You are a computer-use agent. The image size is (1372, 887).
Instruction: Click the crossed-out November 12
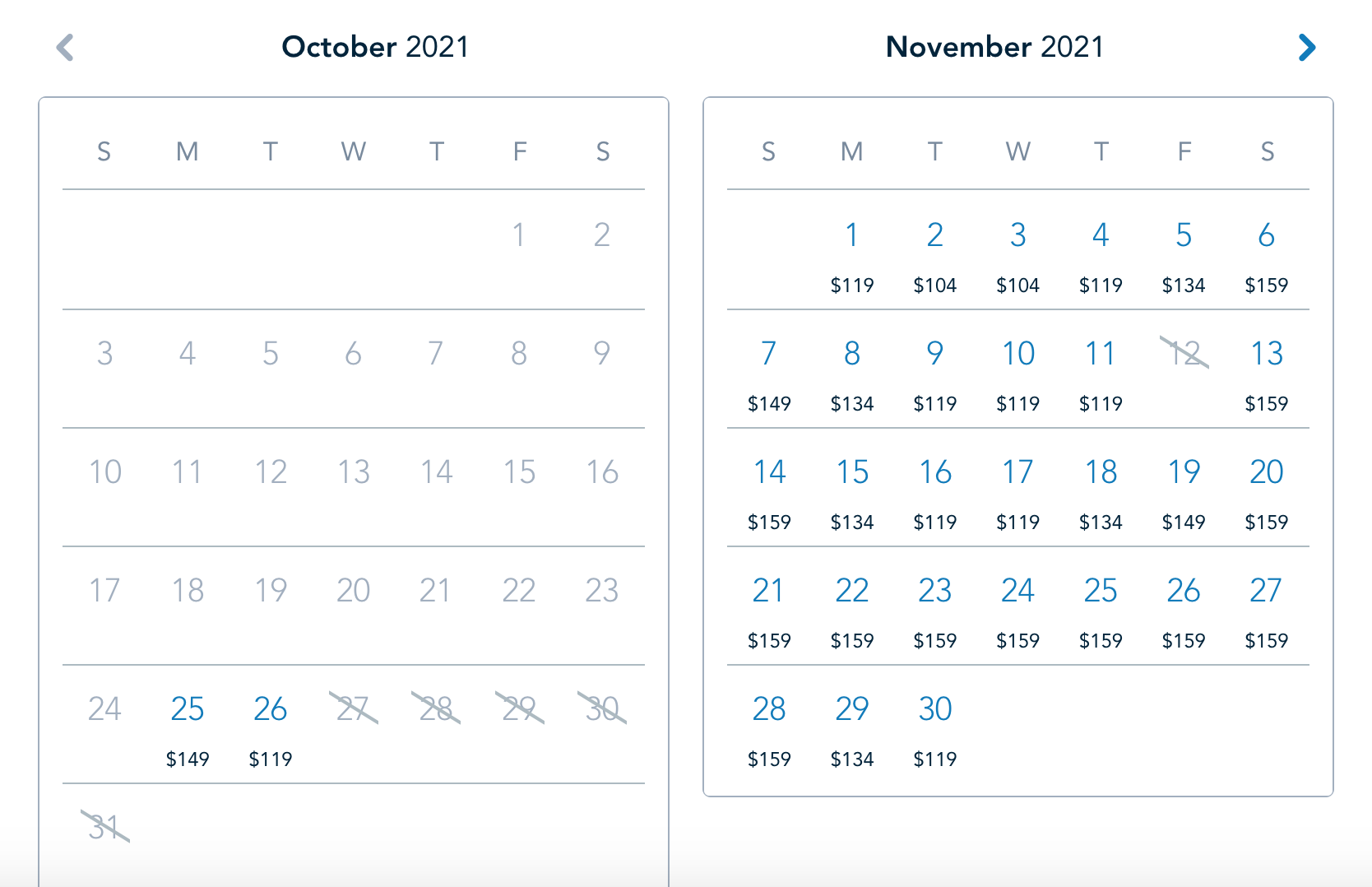pyautogui.click(x=1184, y=354)
